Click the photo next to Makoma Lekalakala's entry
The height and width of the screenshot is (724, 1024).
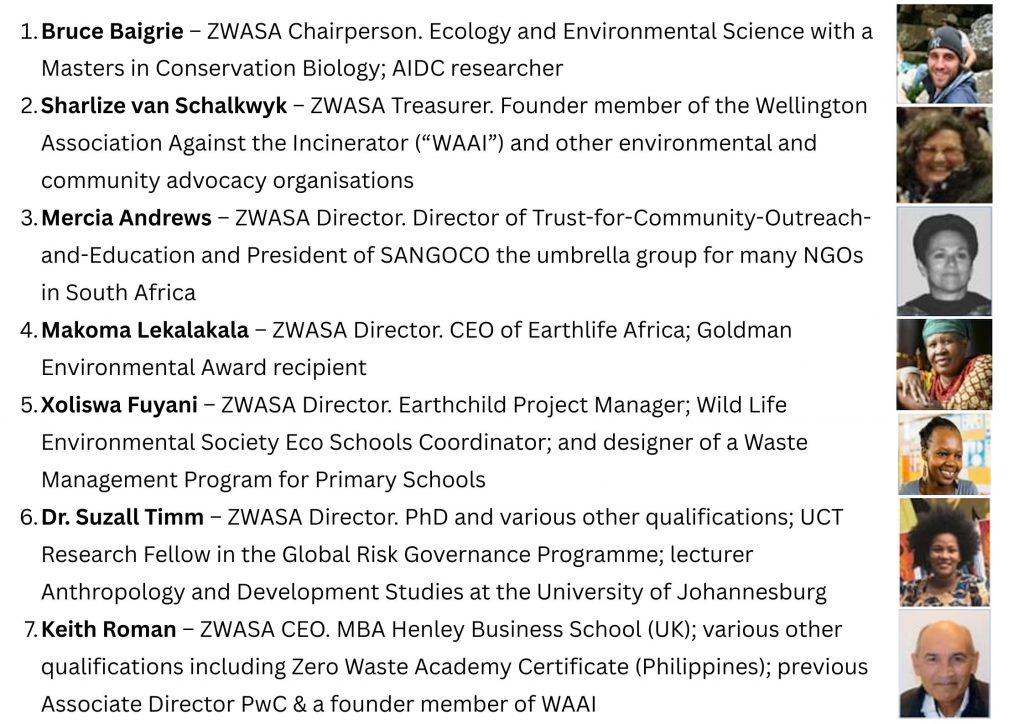point(944,364)
